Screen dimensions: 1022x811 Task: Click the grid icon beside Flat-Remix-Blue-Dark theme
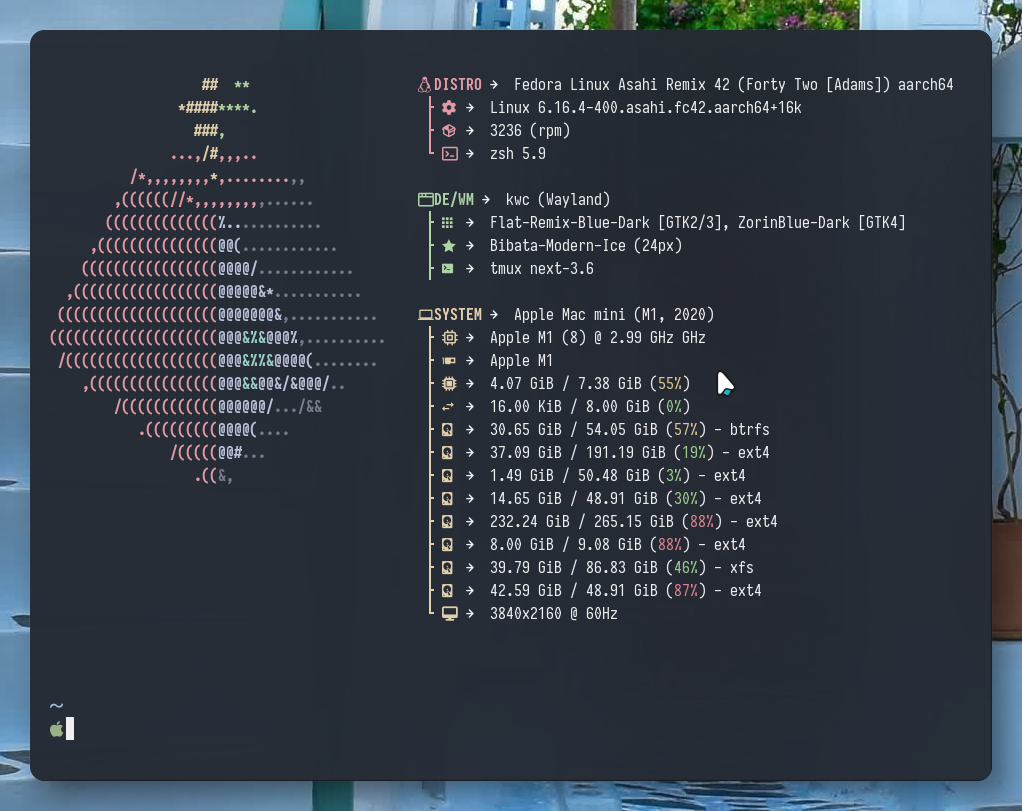point(447,223)
